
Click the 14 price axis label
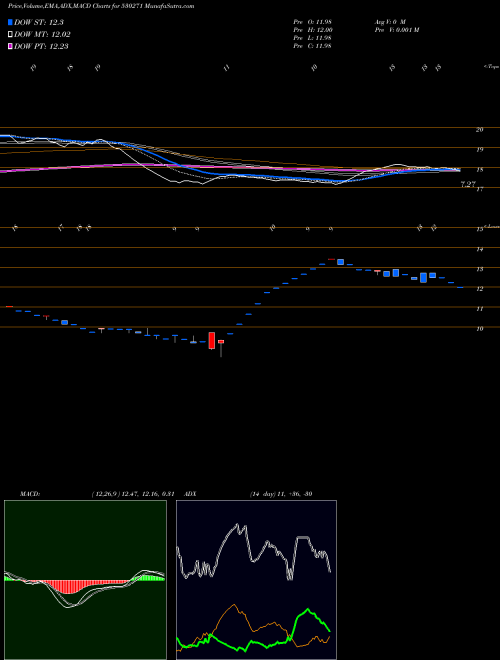479,249
